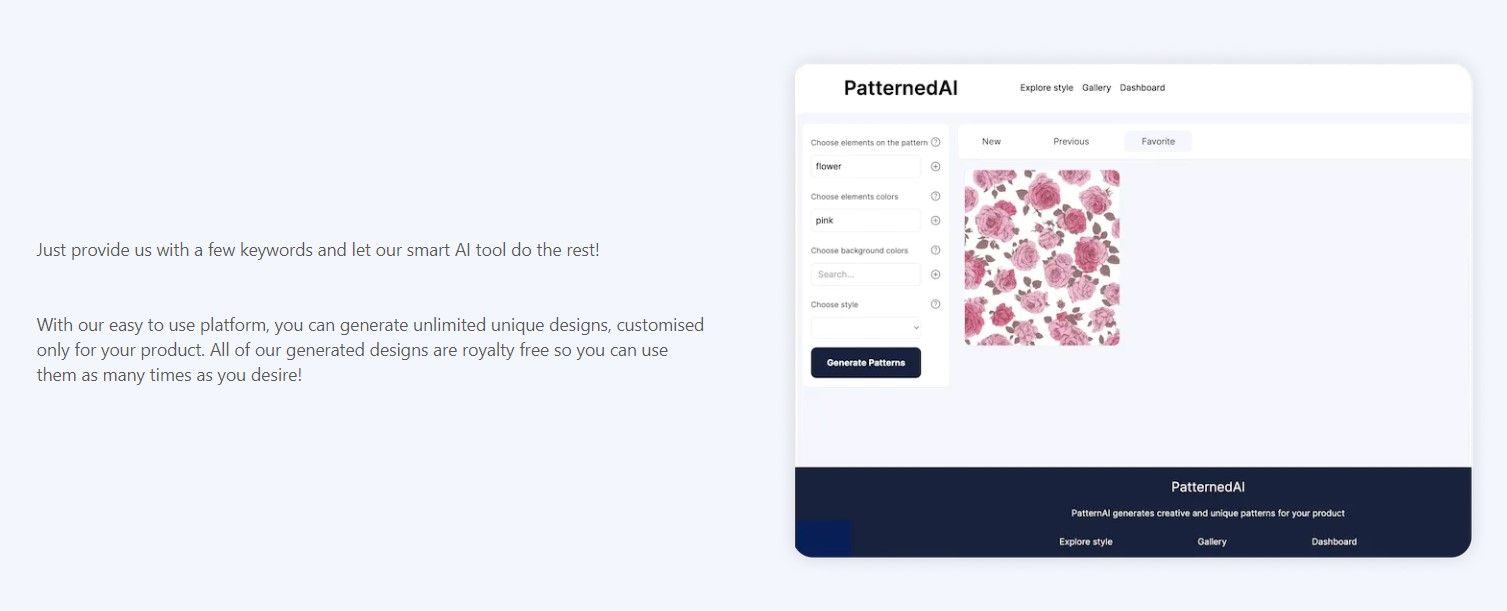This screenshot has width=1507, height=611.
Task: Open help tooltip for Choose style
Action: (936, 304)
